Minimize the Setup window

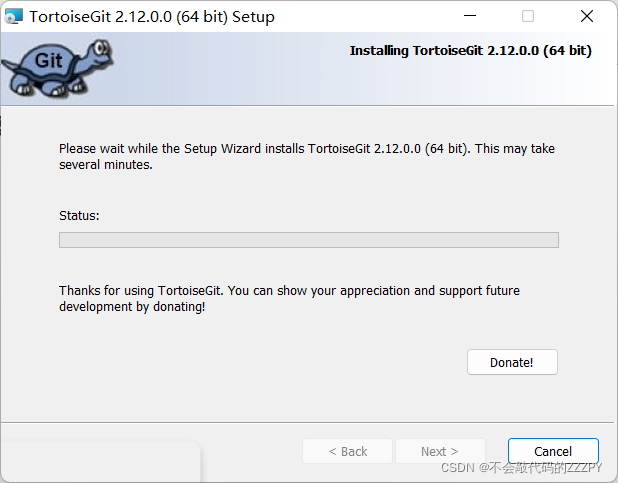click(x=469, y=16)
